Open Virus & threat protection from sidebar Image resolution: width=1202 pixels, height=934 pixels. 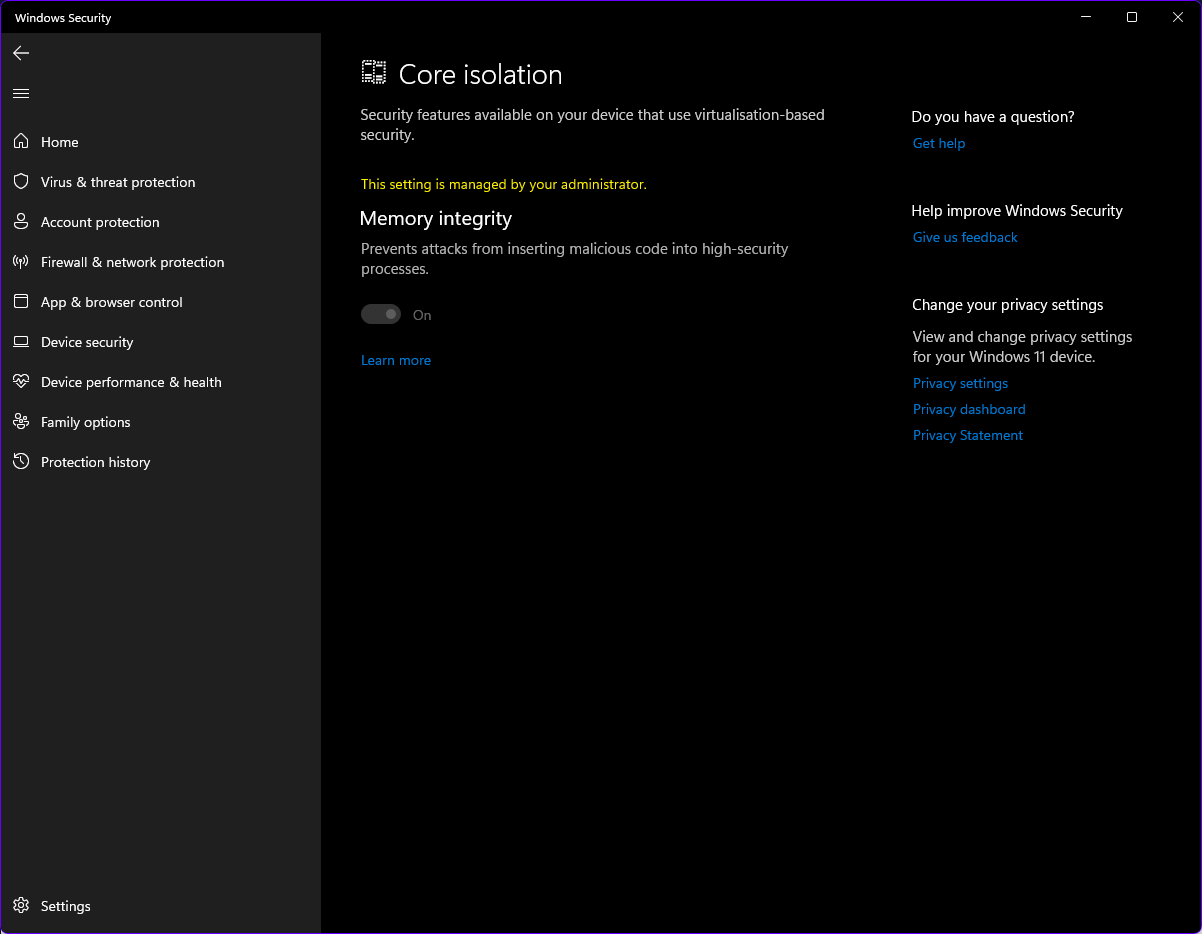click(x=118, y=181)
